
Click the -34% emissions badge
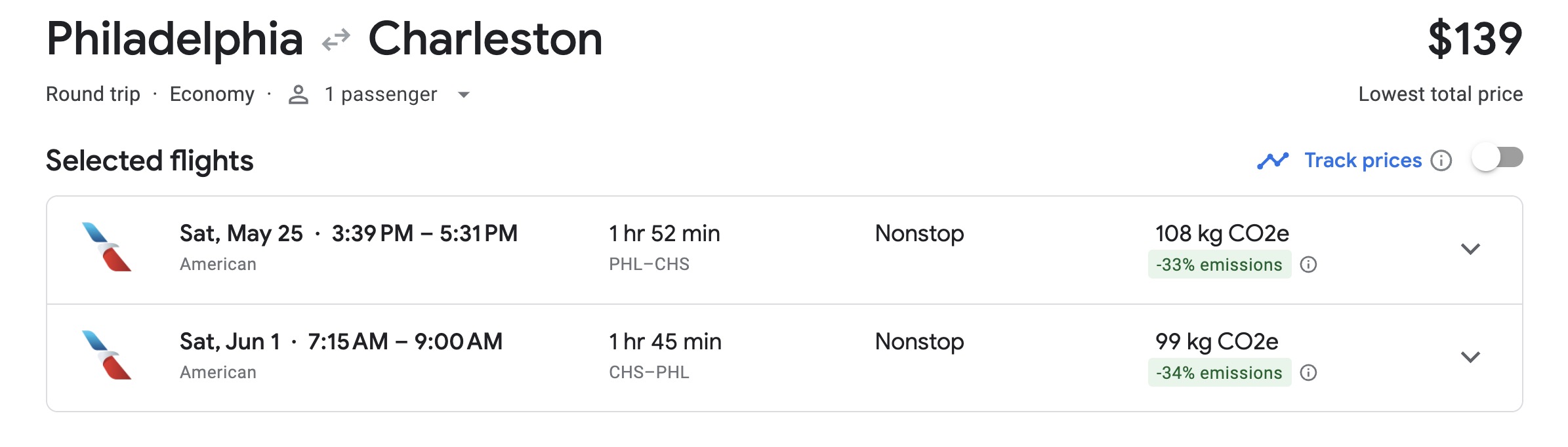1219,373
